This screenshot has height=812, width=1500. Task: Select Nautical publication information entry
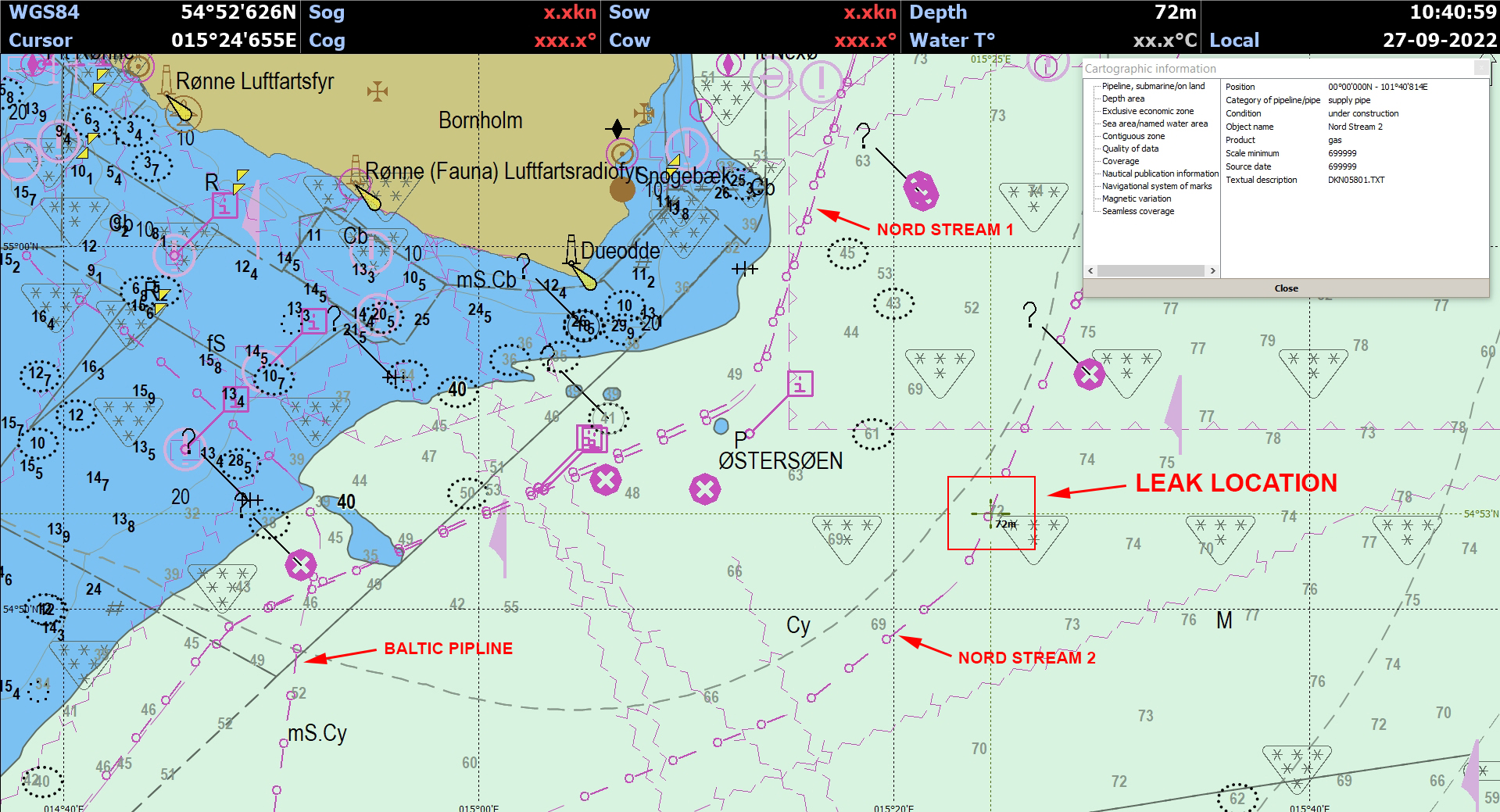click(1160, 173)
